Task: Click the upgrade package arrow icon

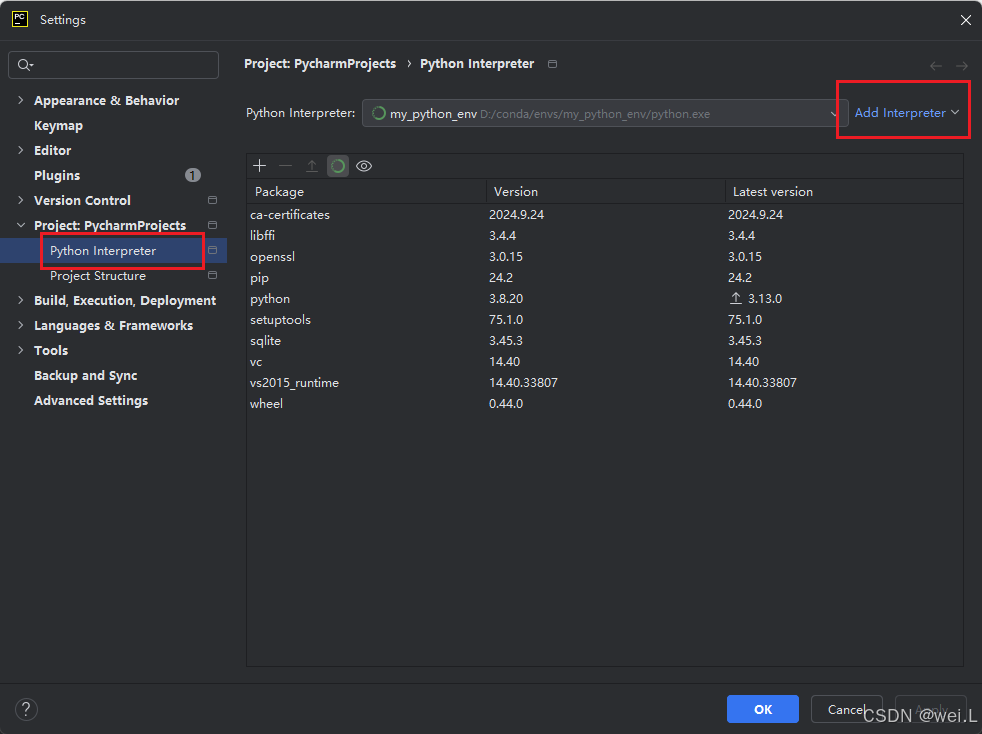Action: point(311,166)
